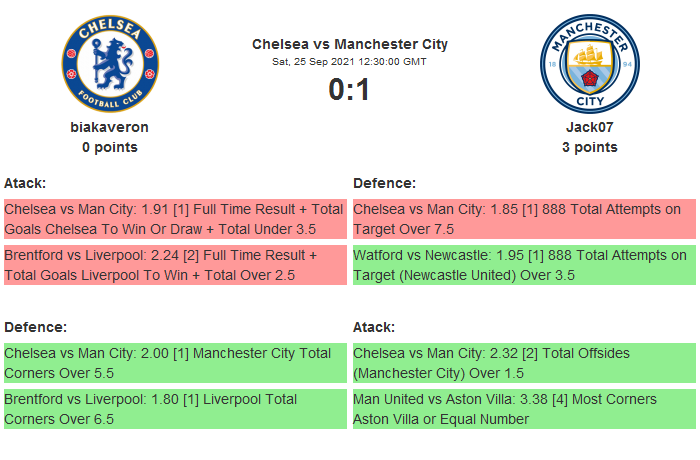
Task: Click Jack07's 3 points label
Action: 589,147
